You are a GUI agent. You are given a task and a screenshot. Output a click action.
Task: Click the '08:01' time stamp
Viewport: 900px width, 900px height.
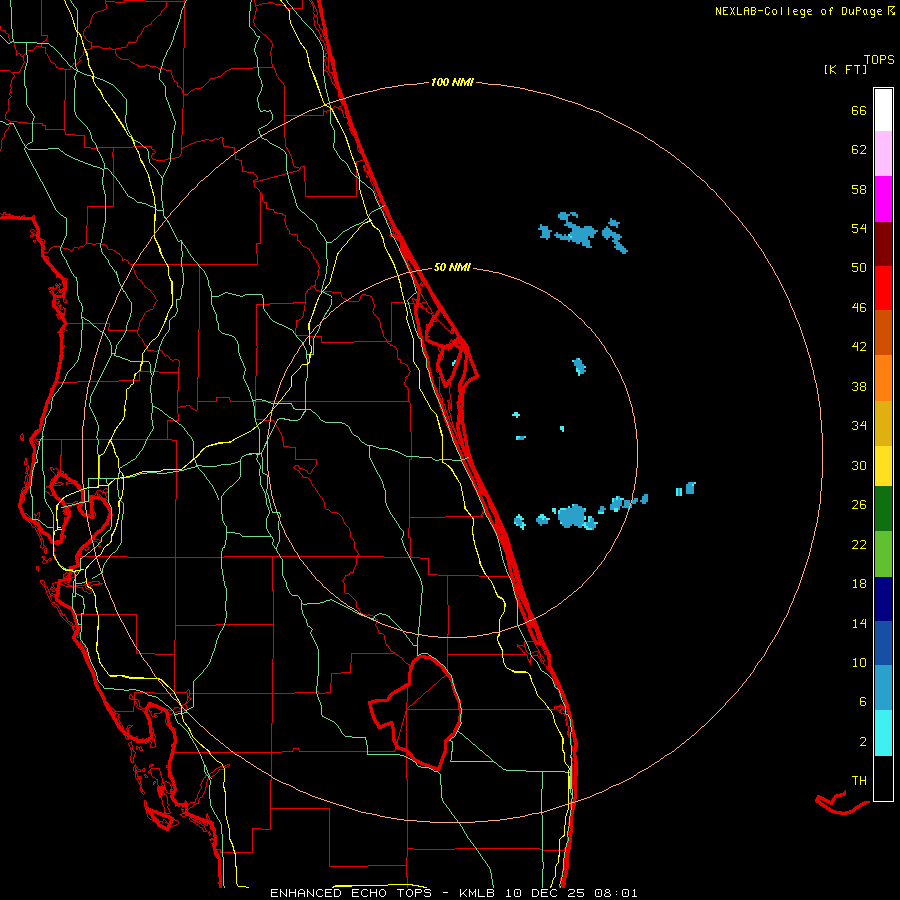pos(616,893)
